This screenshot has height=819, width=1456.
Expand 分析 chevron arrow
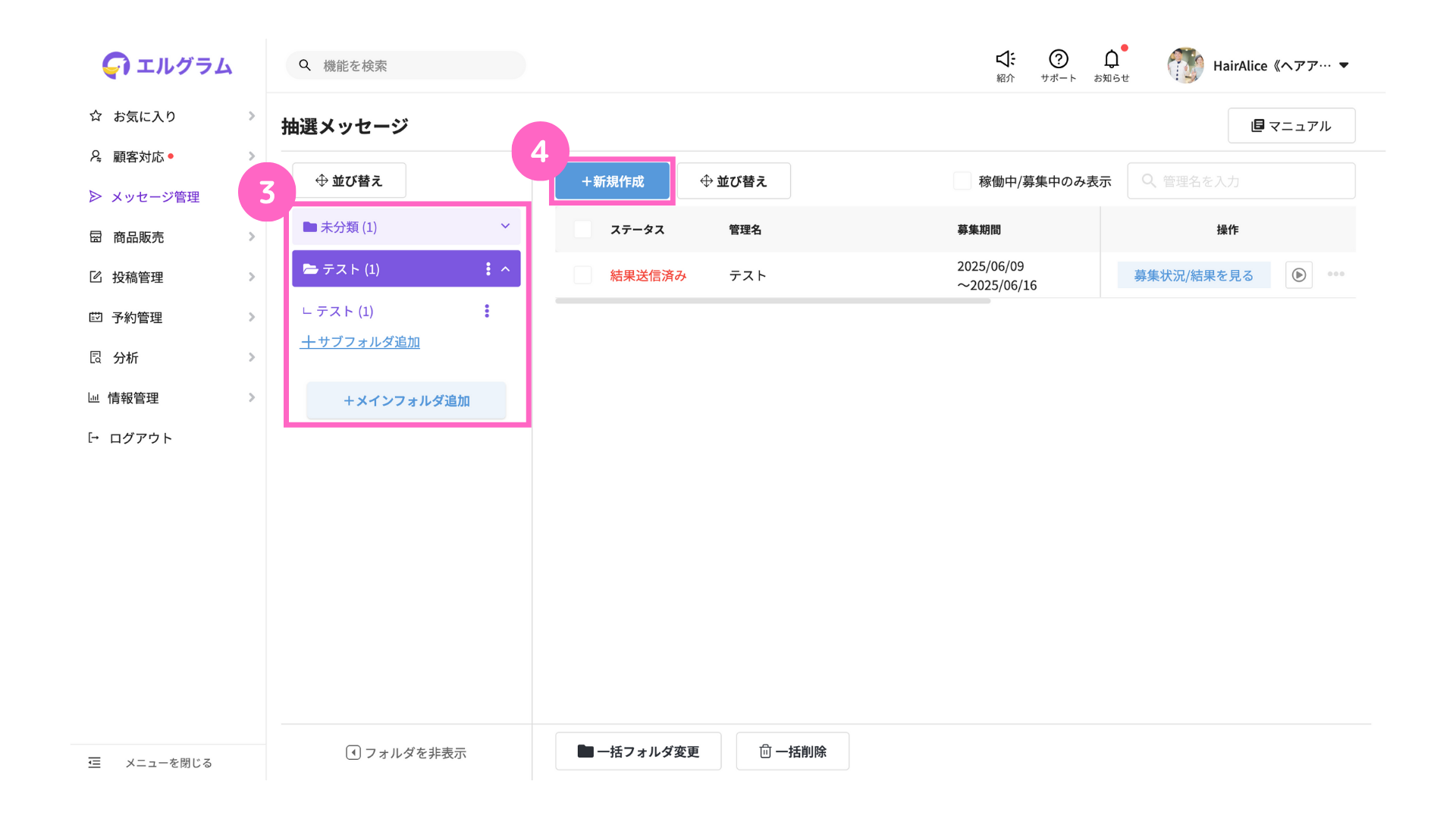[x=252, y=357]
